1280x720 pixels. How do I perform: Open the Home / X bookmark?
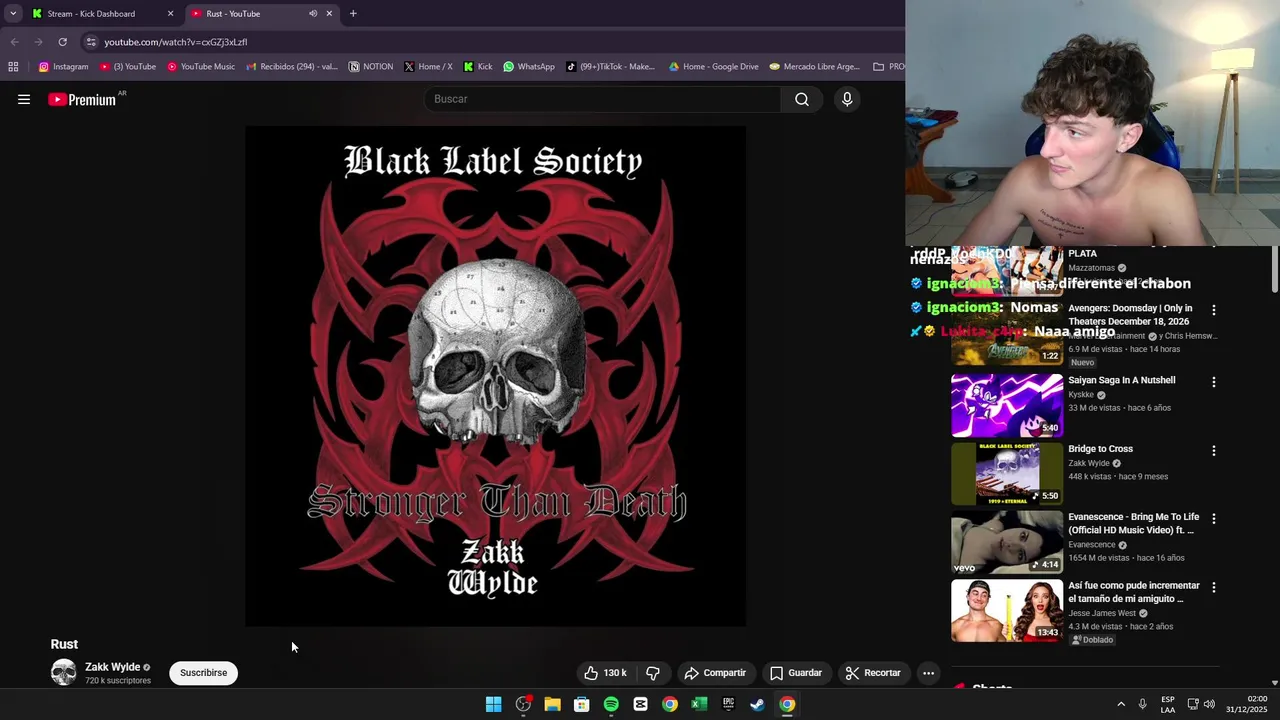tap(428, 67)
